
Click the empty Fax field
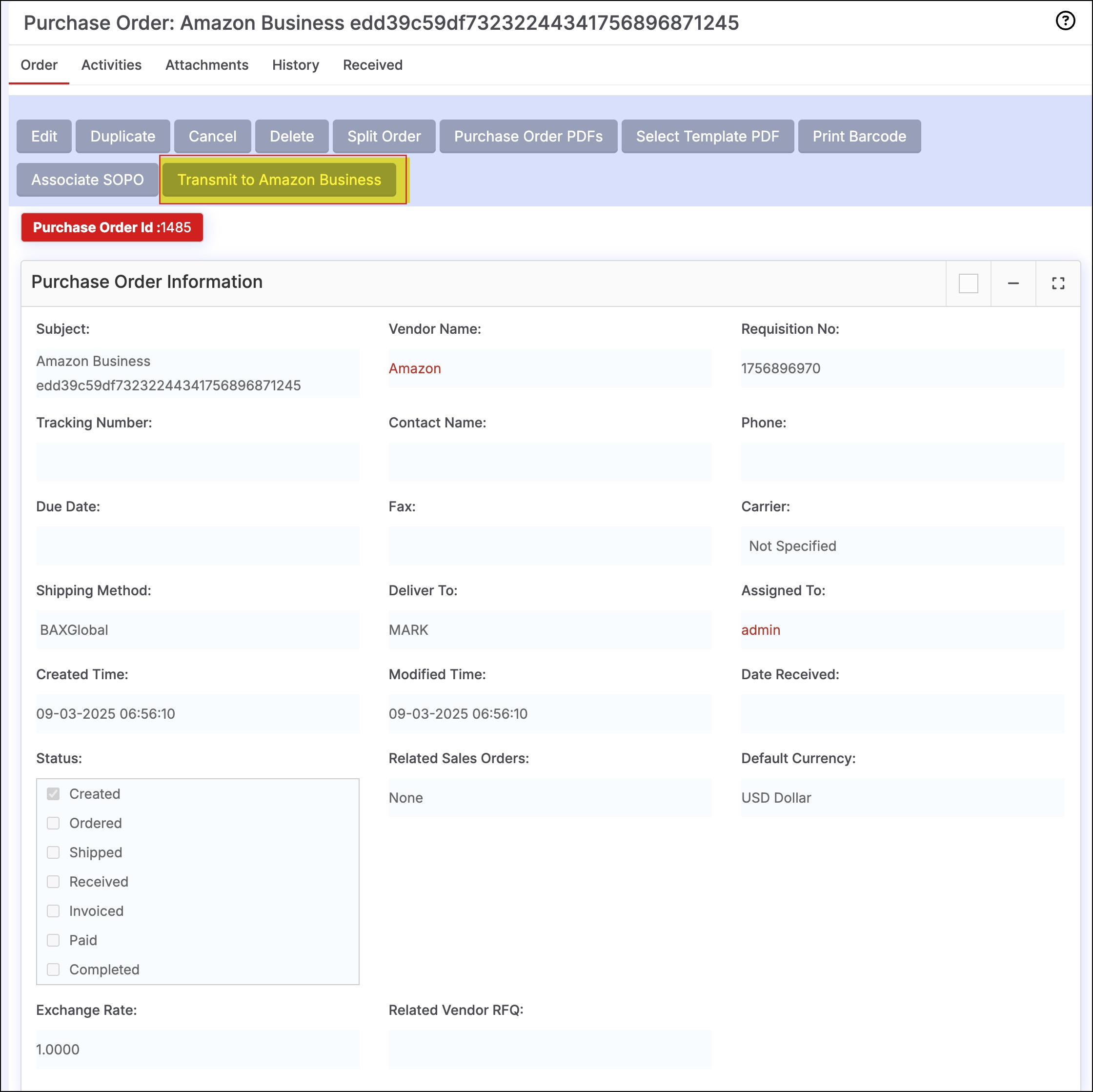550,546
